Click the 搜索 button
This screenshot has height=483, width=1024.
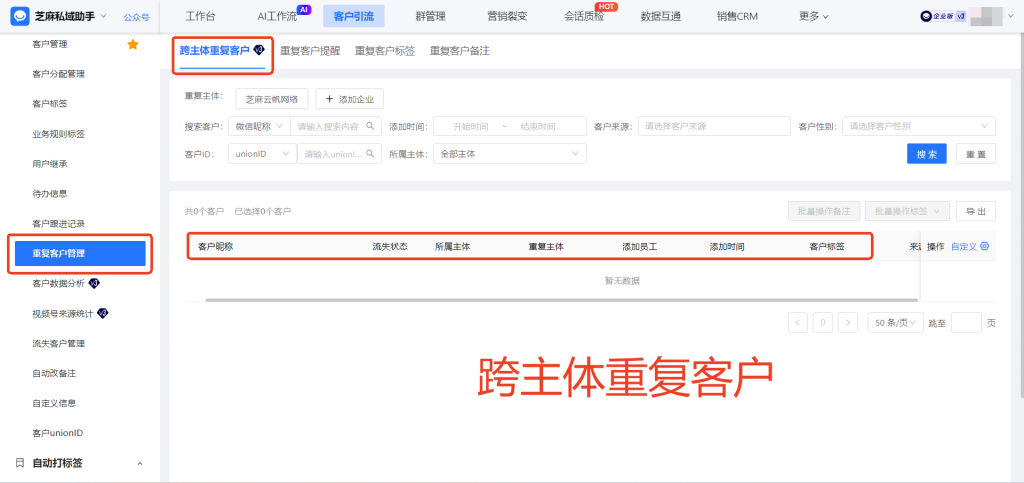tap(927, 153)
